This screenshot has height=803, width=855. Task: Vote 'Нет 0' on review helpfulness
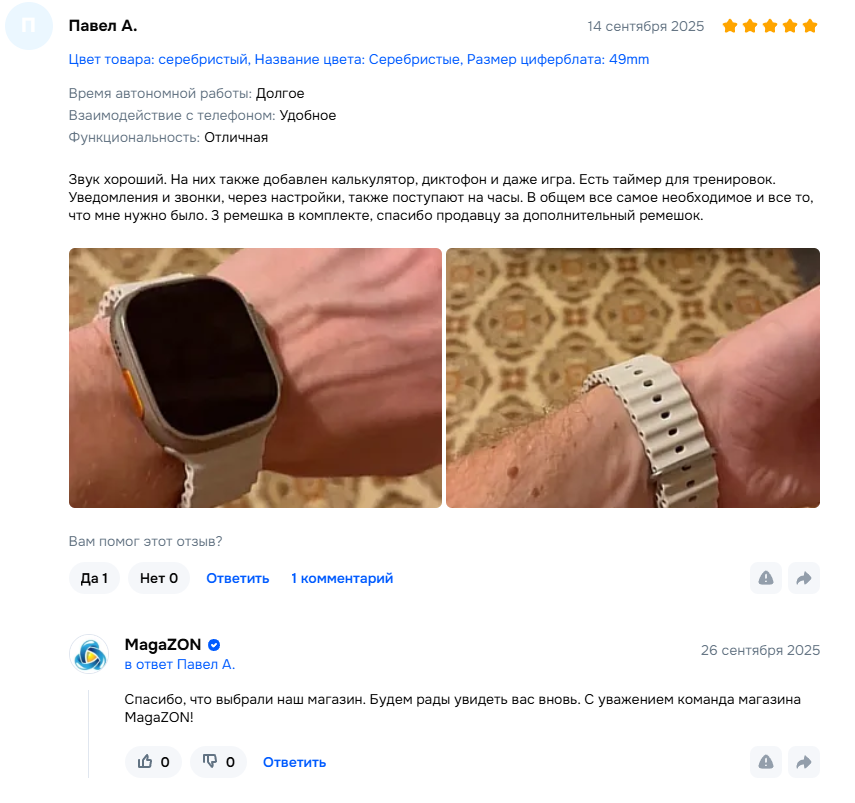159,578
